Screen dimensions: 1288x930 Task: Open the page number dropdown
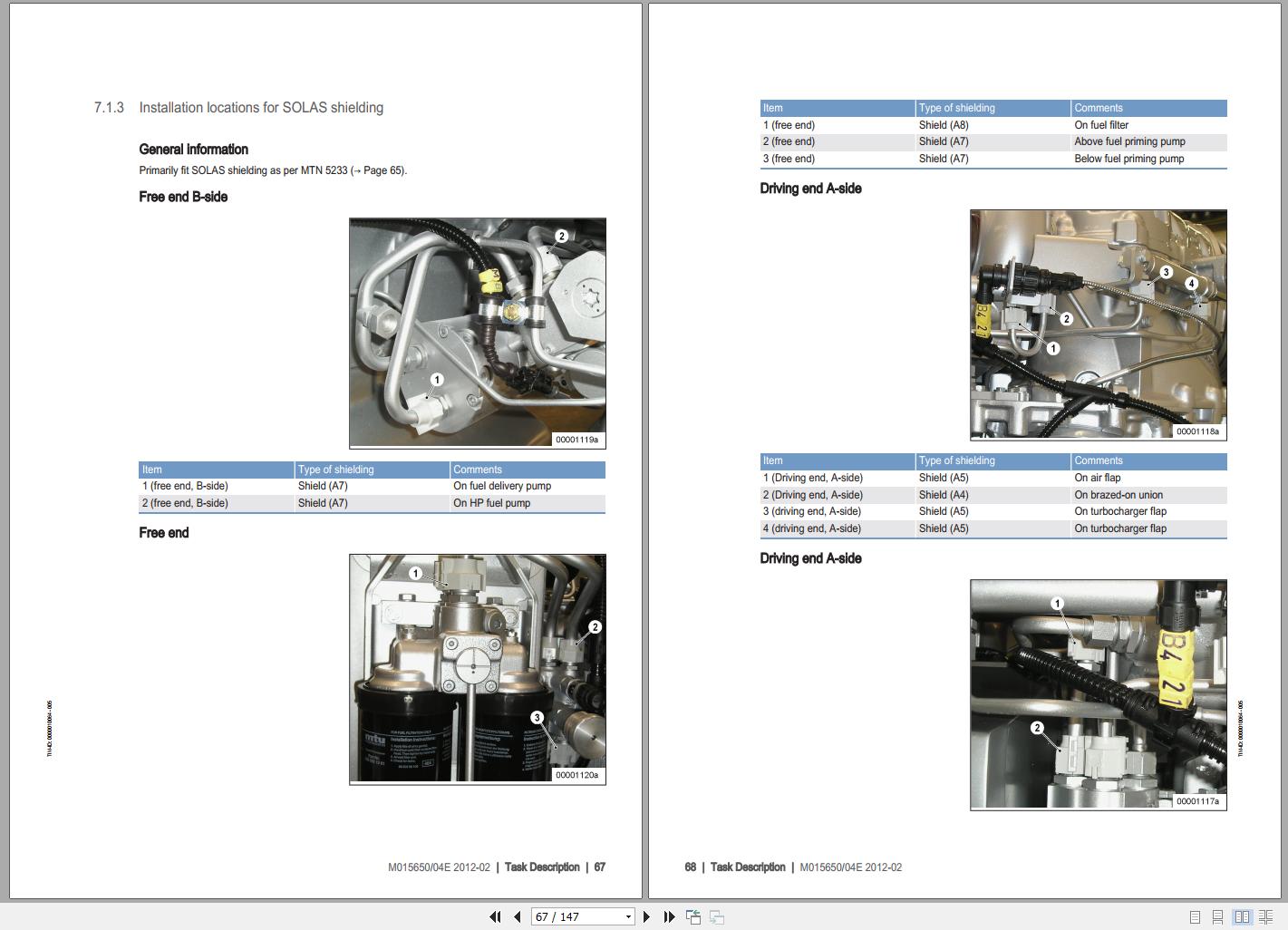point(631,916)
